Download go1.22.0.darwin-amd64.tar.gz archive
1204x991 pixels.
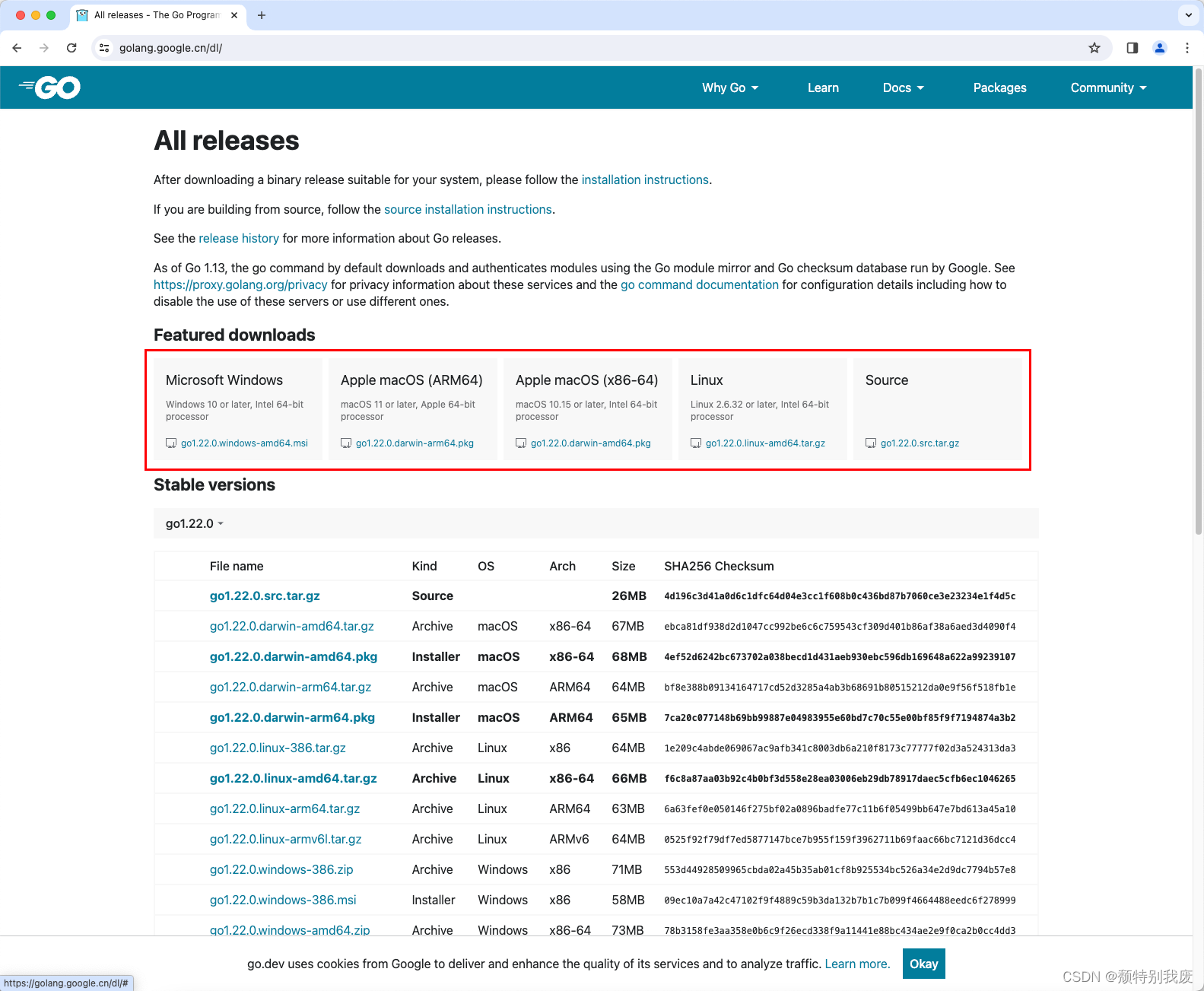[x=292, y=626]
